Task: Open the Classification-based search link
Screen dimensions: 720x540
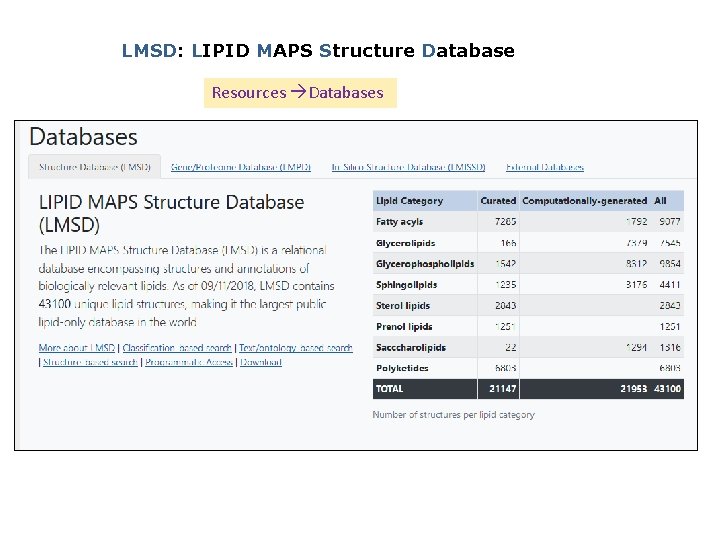Action: click(177, 348)
